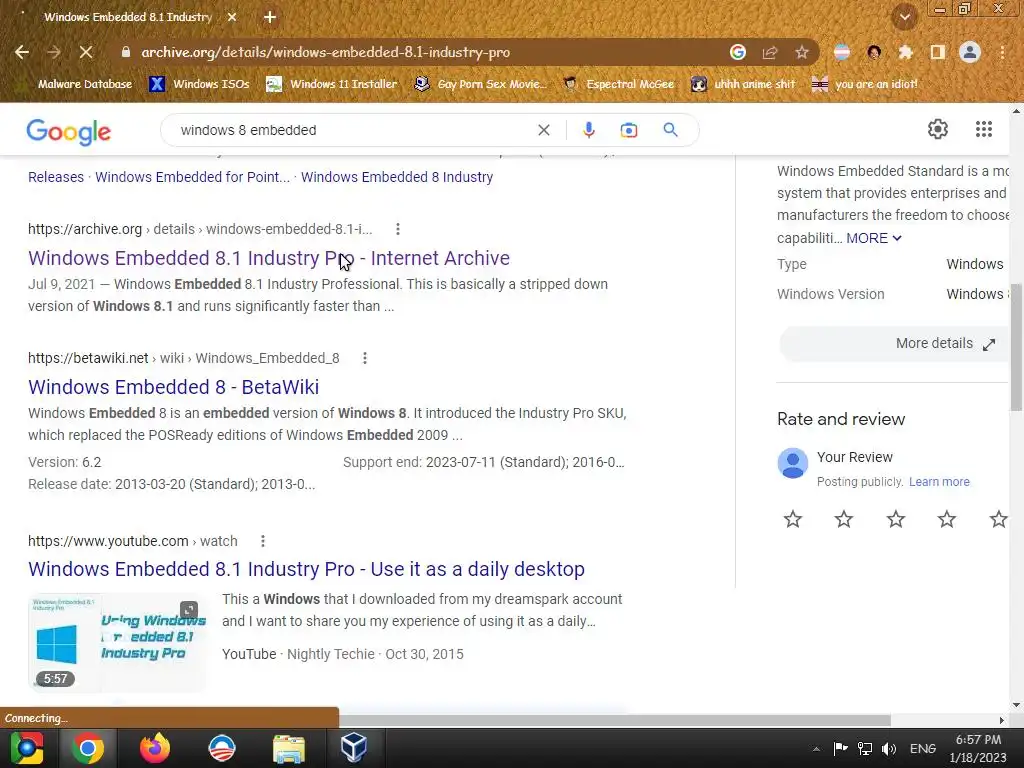
Task: Click the More details button
Action: click(x=893, y=344)
